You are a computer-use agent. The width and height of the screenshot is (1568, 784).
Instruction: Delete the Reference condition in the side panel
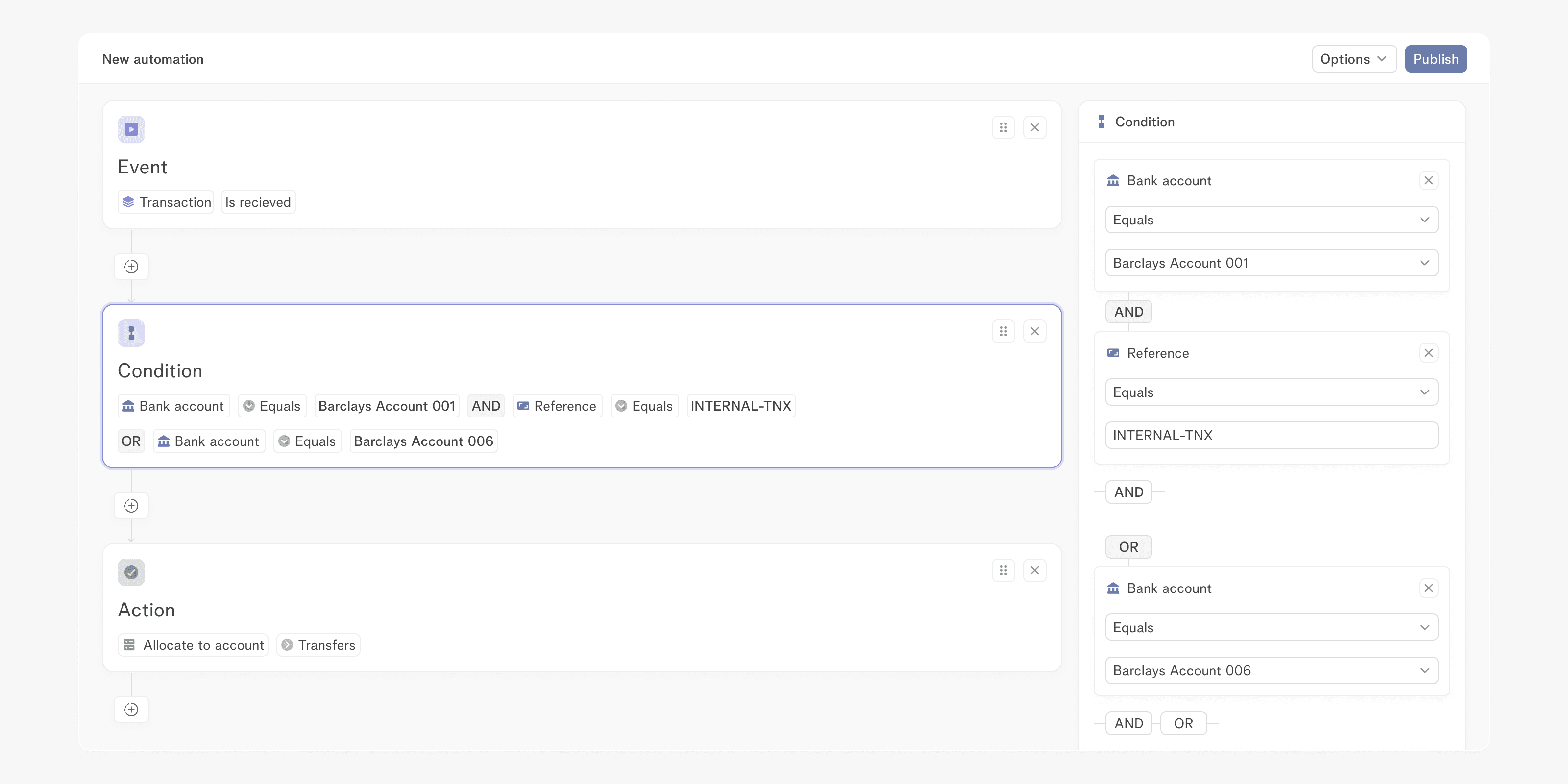point(1428,353)
